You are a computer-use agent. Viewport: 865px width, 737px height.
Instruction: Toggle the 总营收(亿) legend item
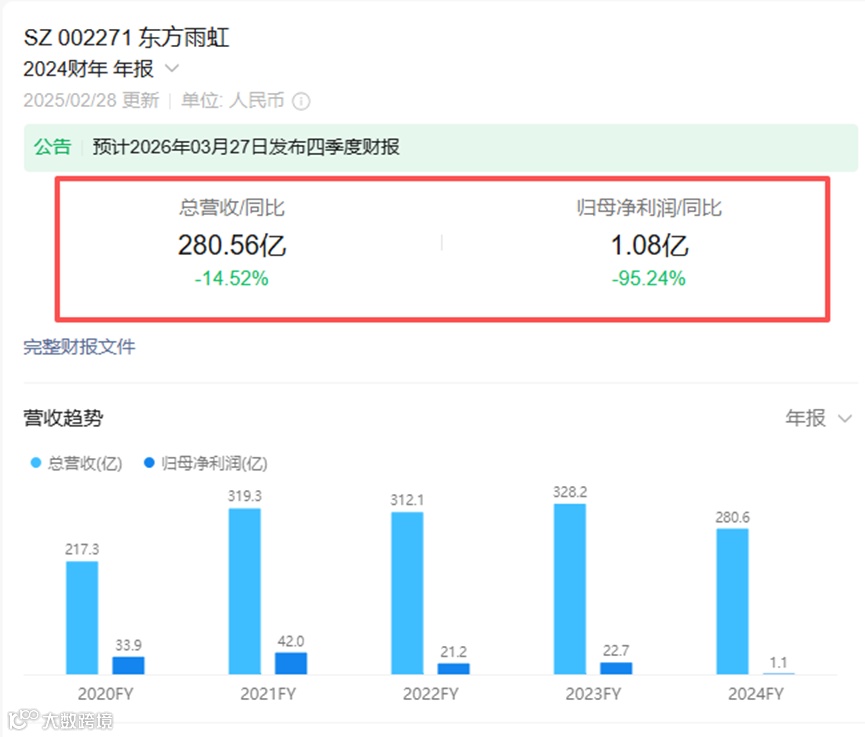pyautogui.click(x=77, y=463)
